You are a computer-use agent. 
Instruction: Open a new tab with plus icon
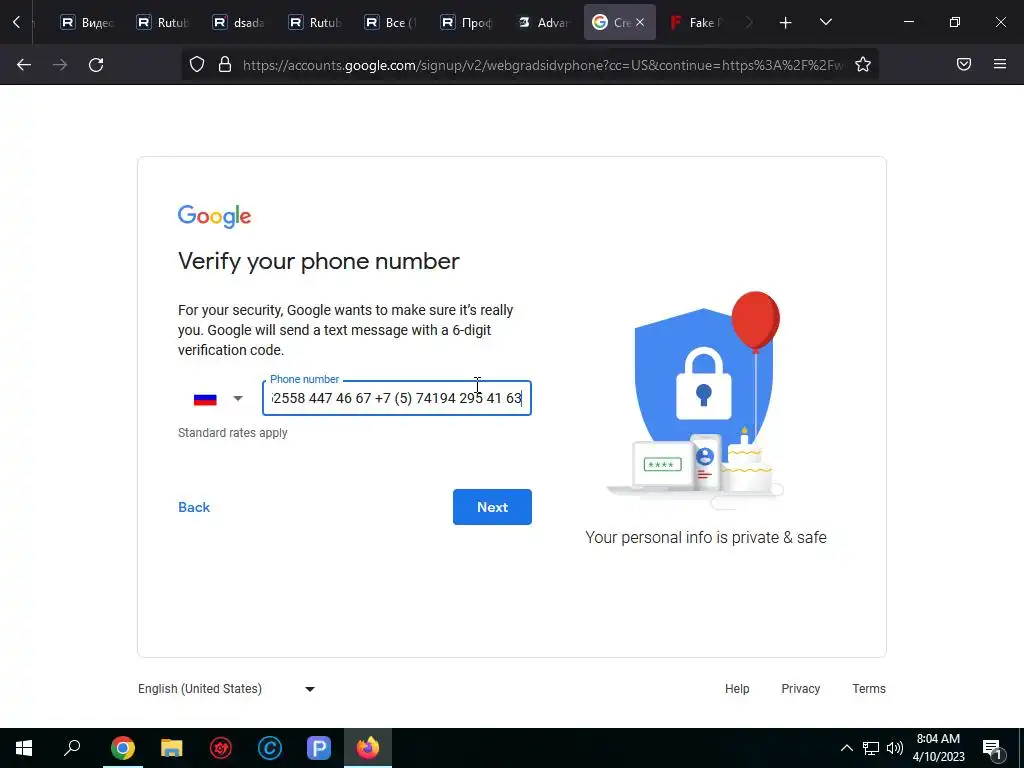[785, 23]
